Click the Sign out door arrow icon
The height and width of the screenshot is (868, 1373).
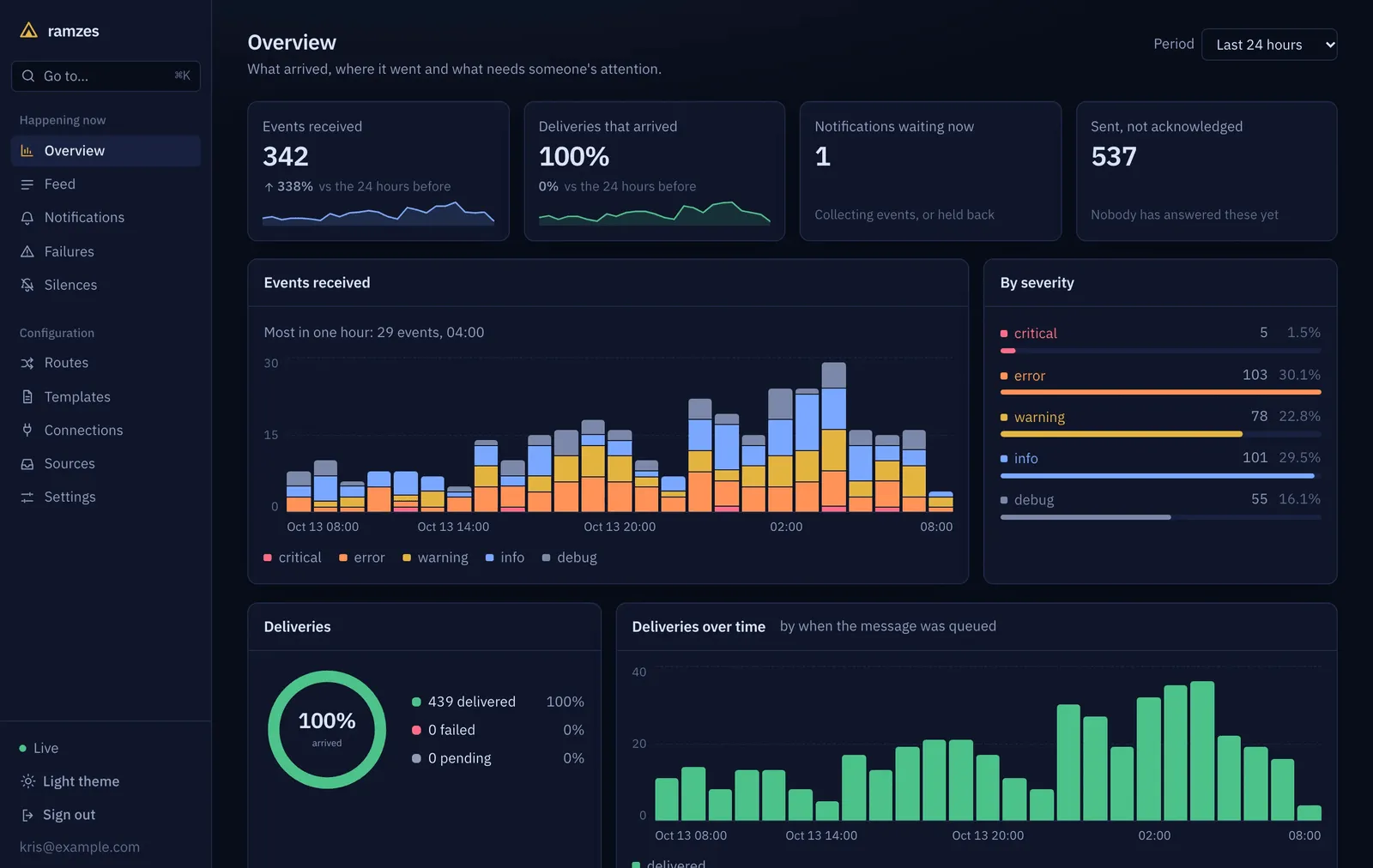[x=27, y=815]
